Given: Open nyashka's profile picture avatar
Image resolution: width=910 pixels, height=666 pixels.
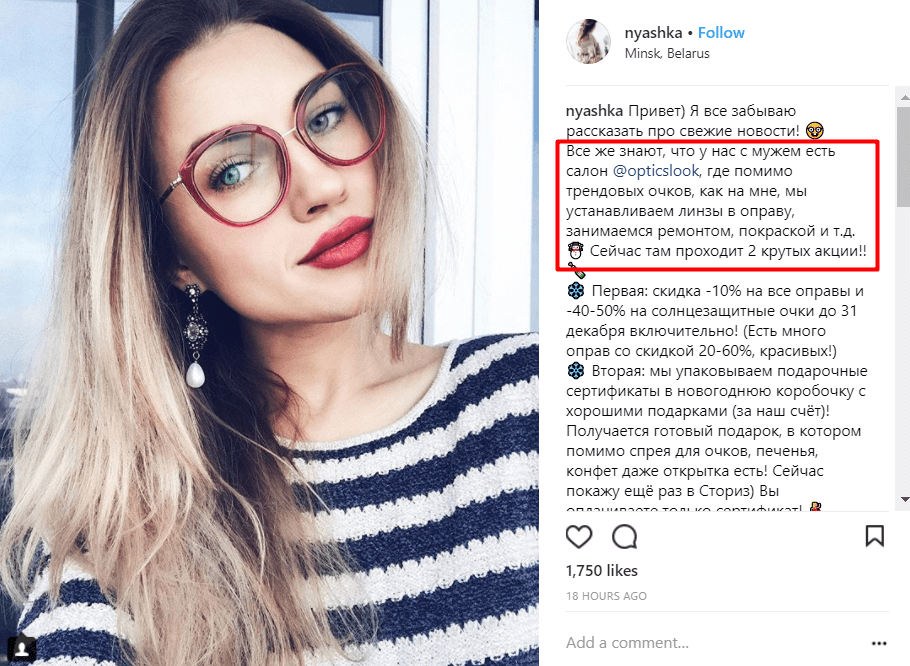Looking at the screenshot, I should 588,42.
